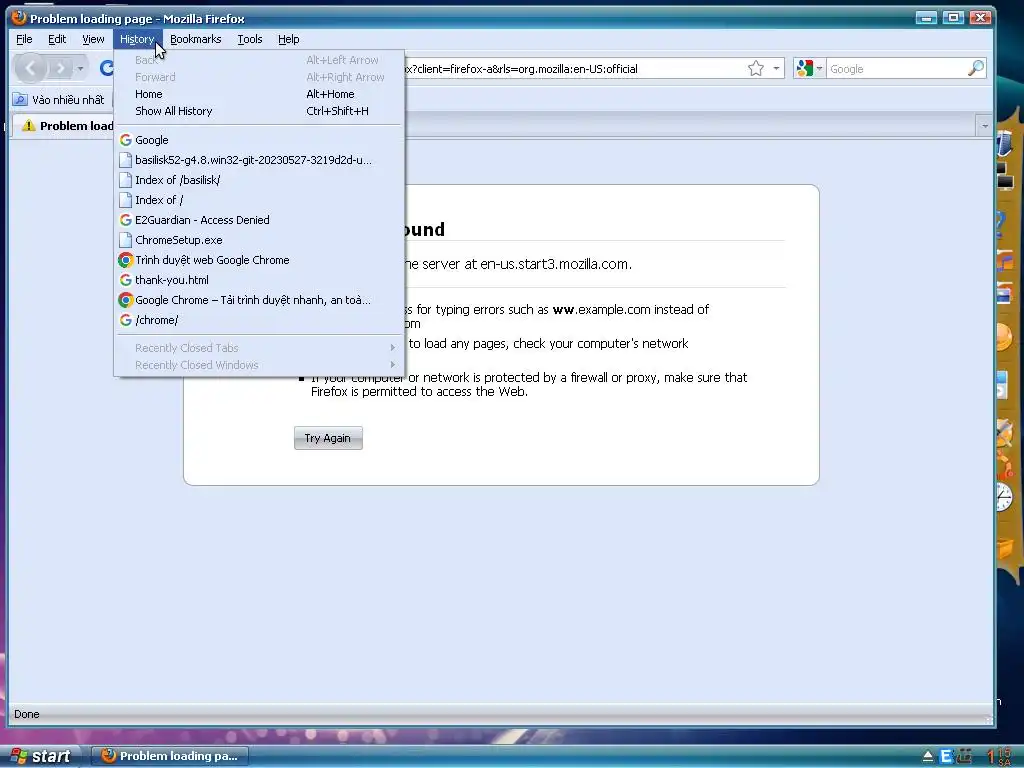
Task: Expand the Recently Closed Windows submenu
Action: click(x=259, y=365)
